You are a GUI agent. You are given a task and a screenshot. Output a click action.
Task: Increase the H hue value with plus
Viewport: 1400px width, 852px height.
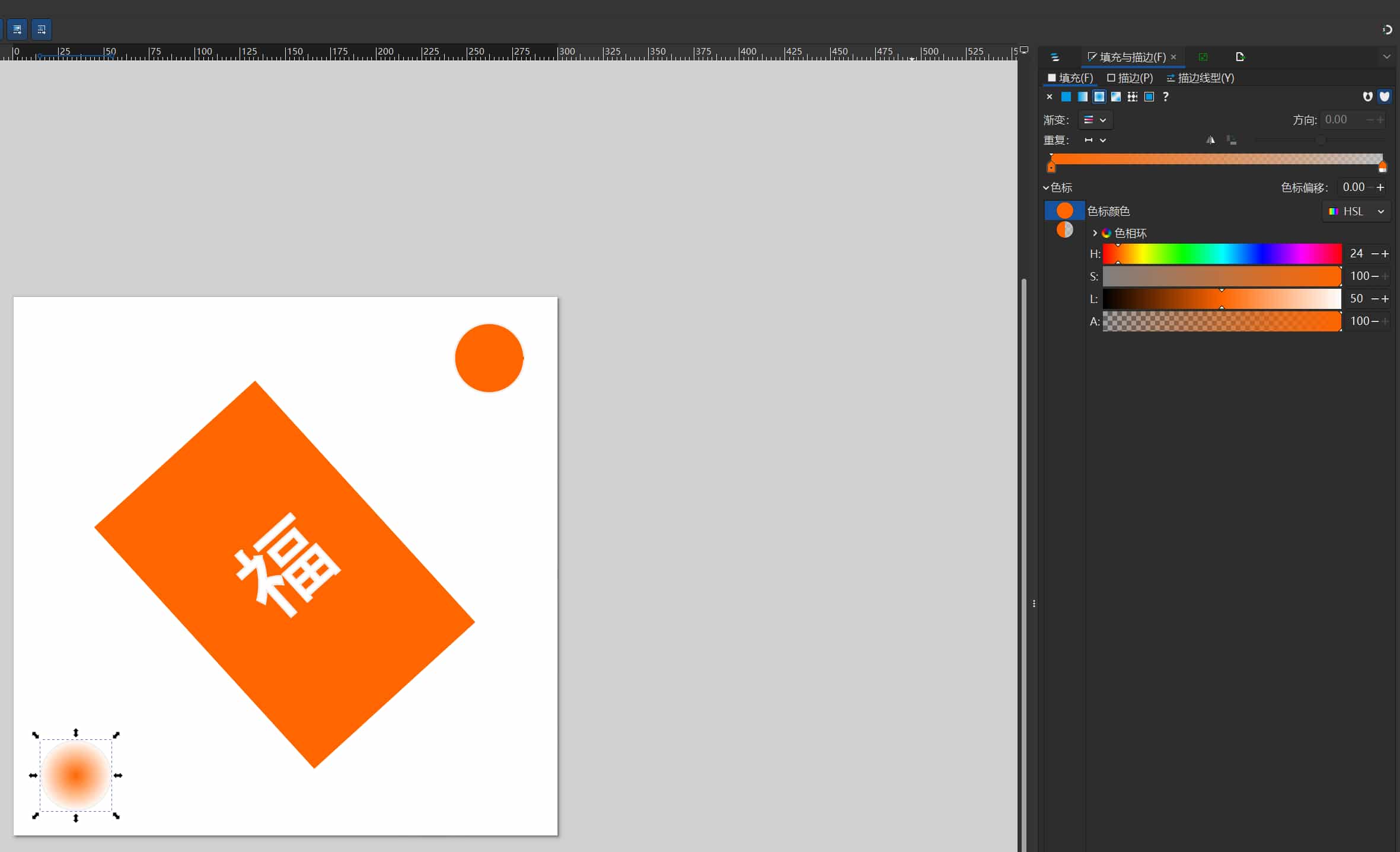(x=1385, y=254)
